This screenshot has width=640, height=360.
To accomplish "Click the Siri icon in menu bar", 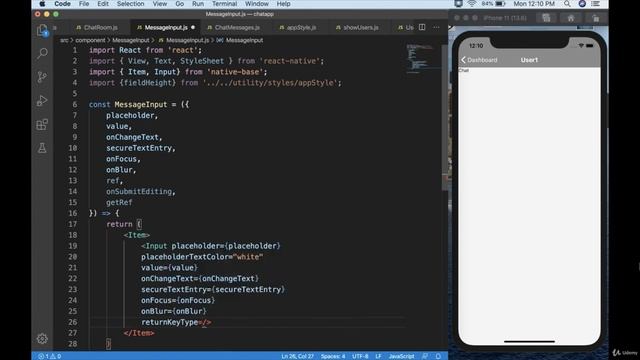I will [x=582, y=4].
